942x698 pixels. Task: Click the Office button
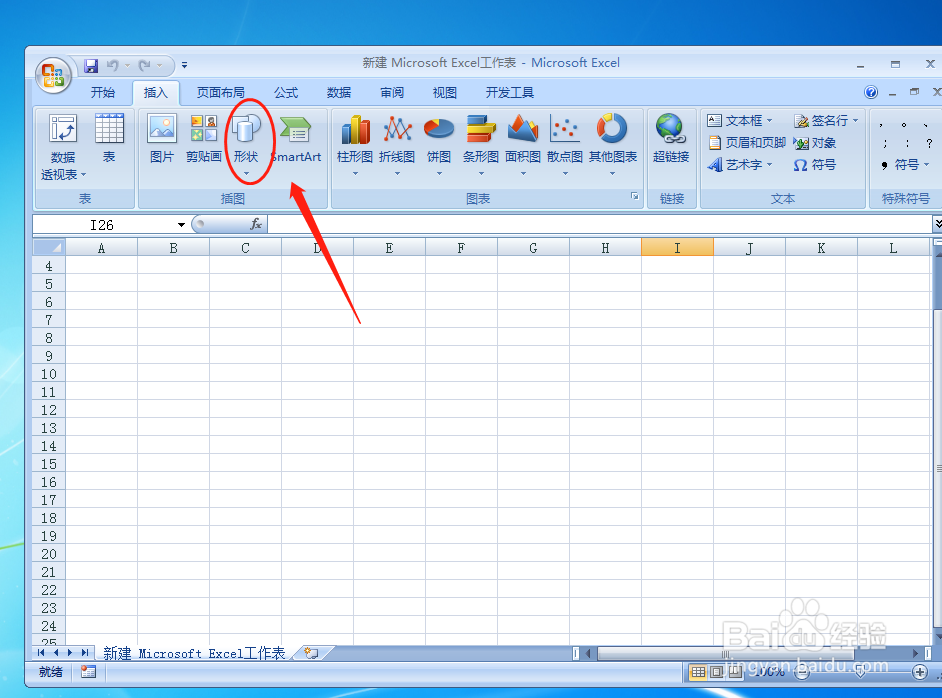(53, 76)
